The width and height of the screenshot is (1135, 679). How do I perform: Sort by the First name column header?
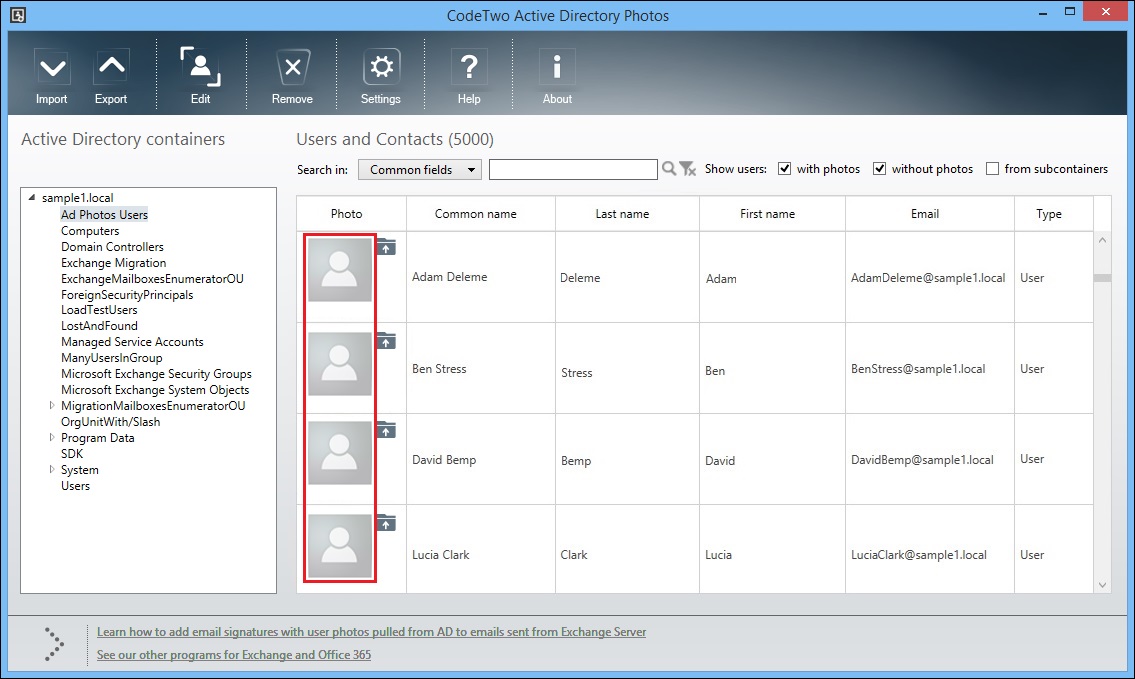click(772, 214)
